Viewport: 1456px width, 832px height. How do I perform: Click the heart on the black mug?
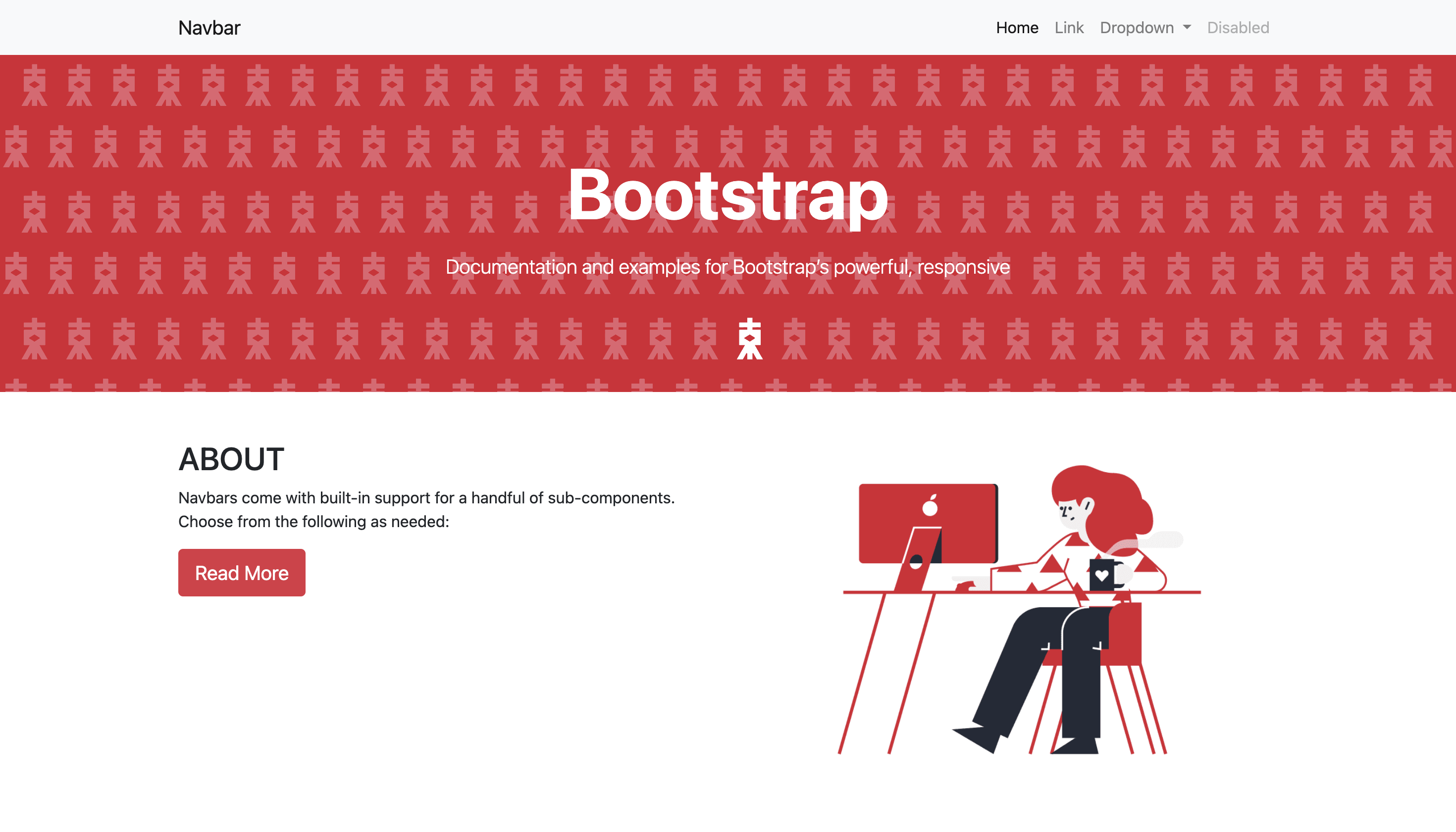(x=1101, y=576)
